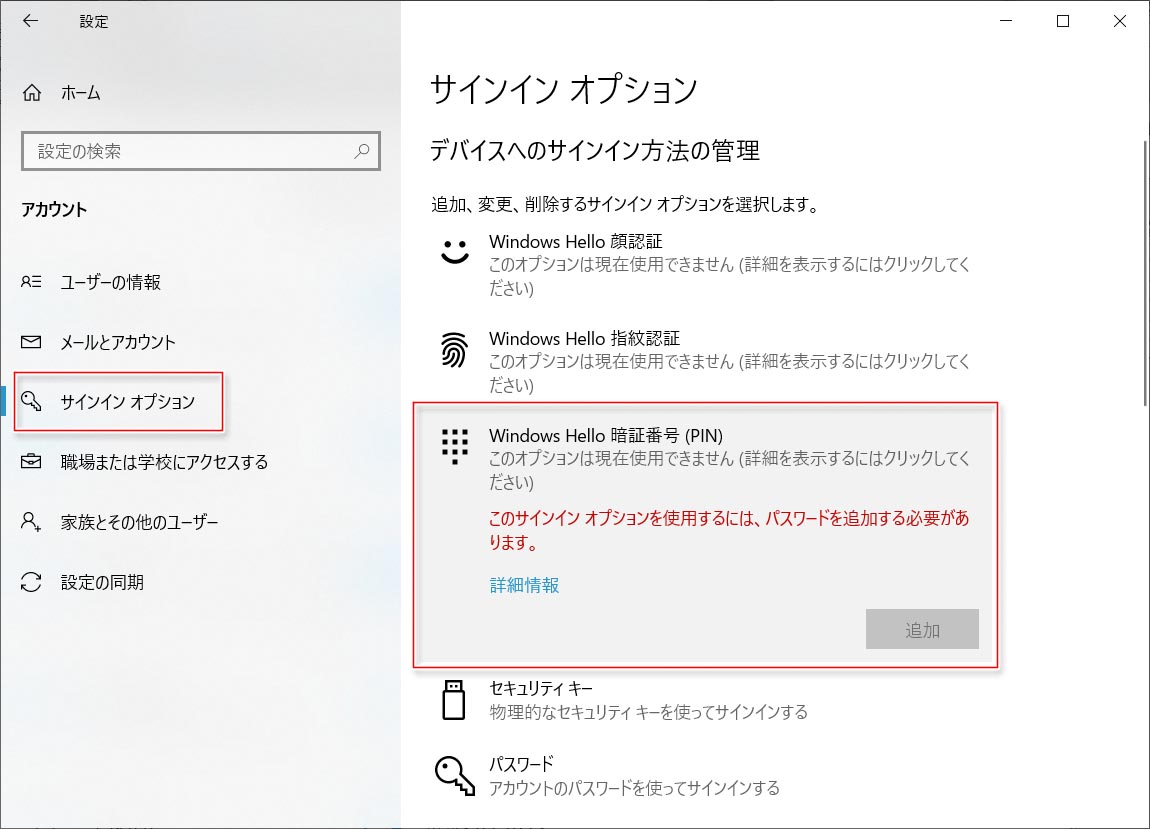Expand Windows Hello 指紋認証 option
The image size is (1150, 829).
pos(706,361)
